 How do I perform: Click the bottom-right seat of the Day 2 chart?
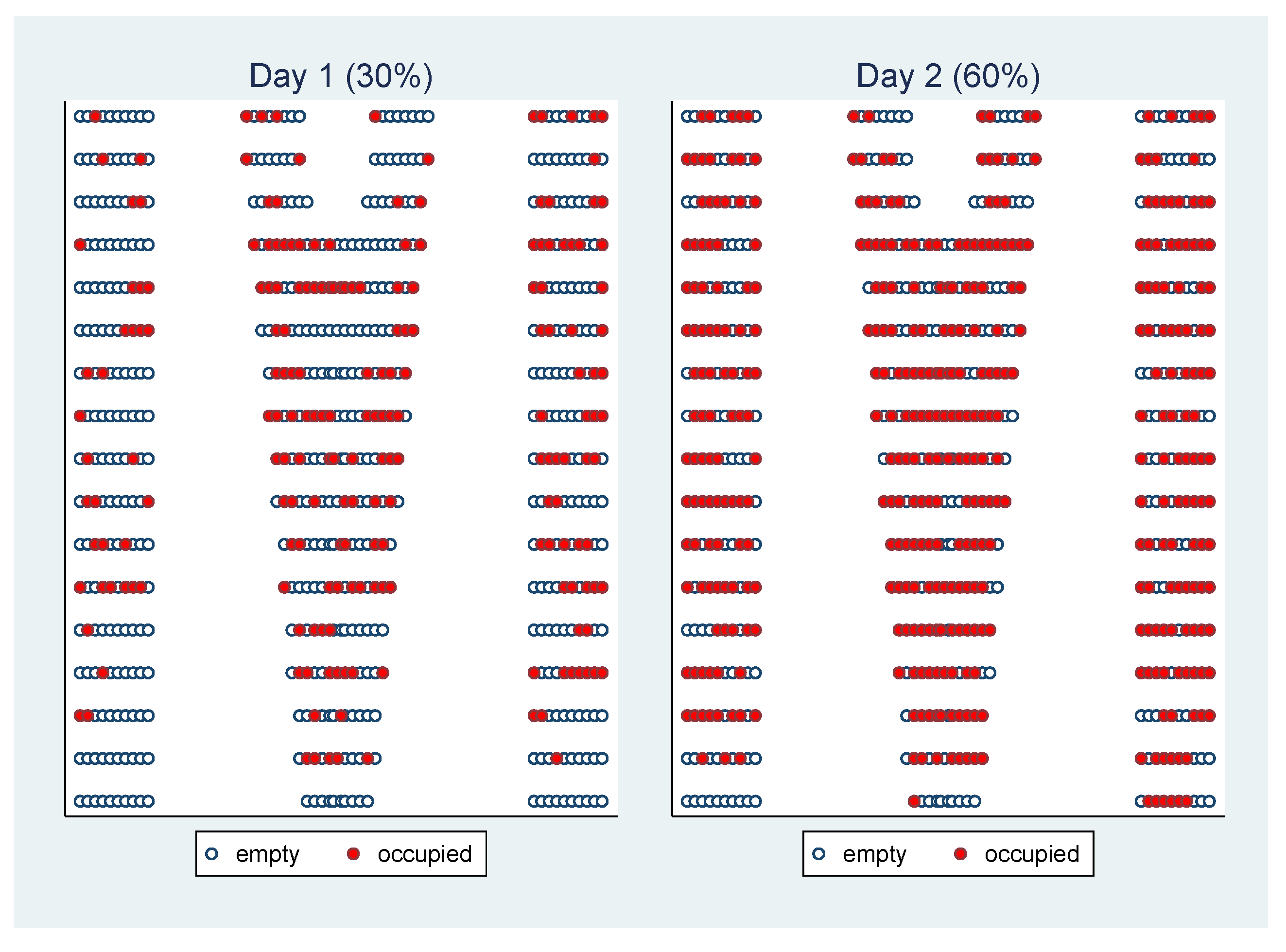[x=1209, y=801]
